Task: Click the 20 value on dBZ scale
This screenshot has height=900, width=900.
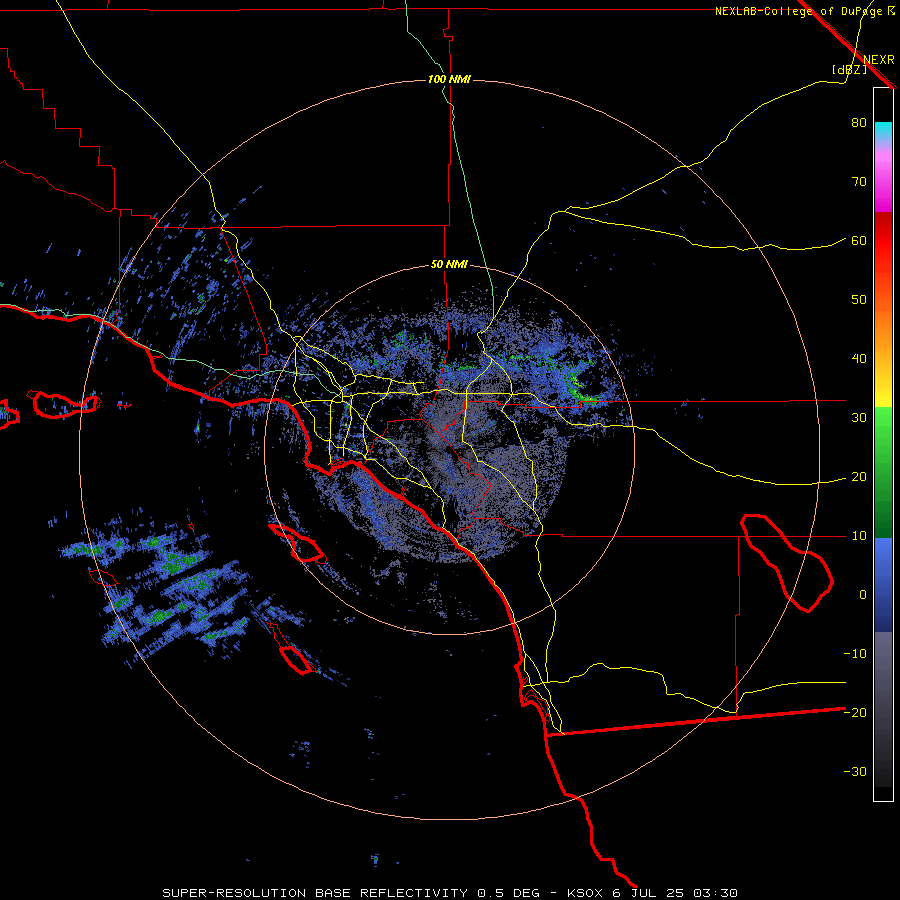Action: (859, 476)
